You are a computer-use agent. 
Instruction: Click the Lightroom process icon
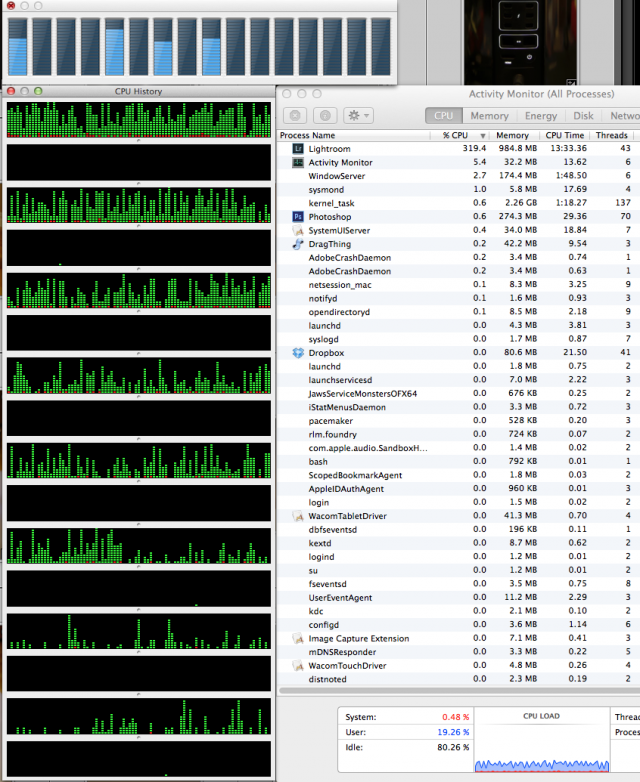coord(298,149)
